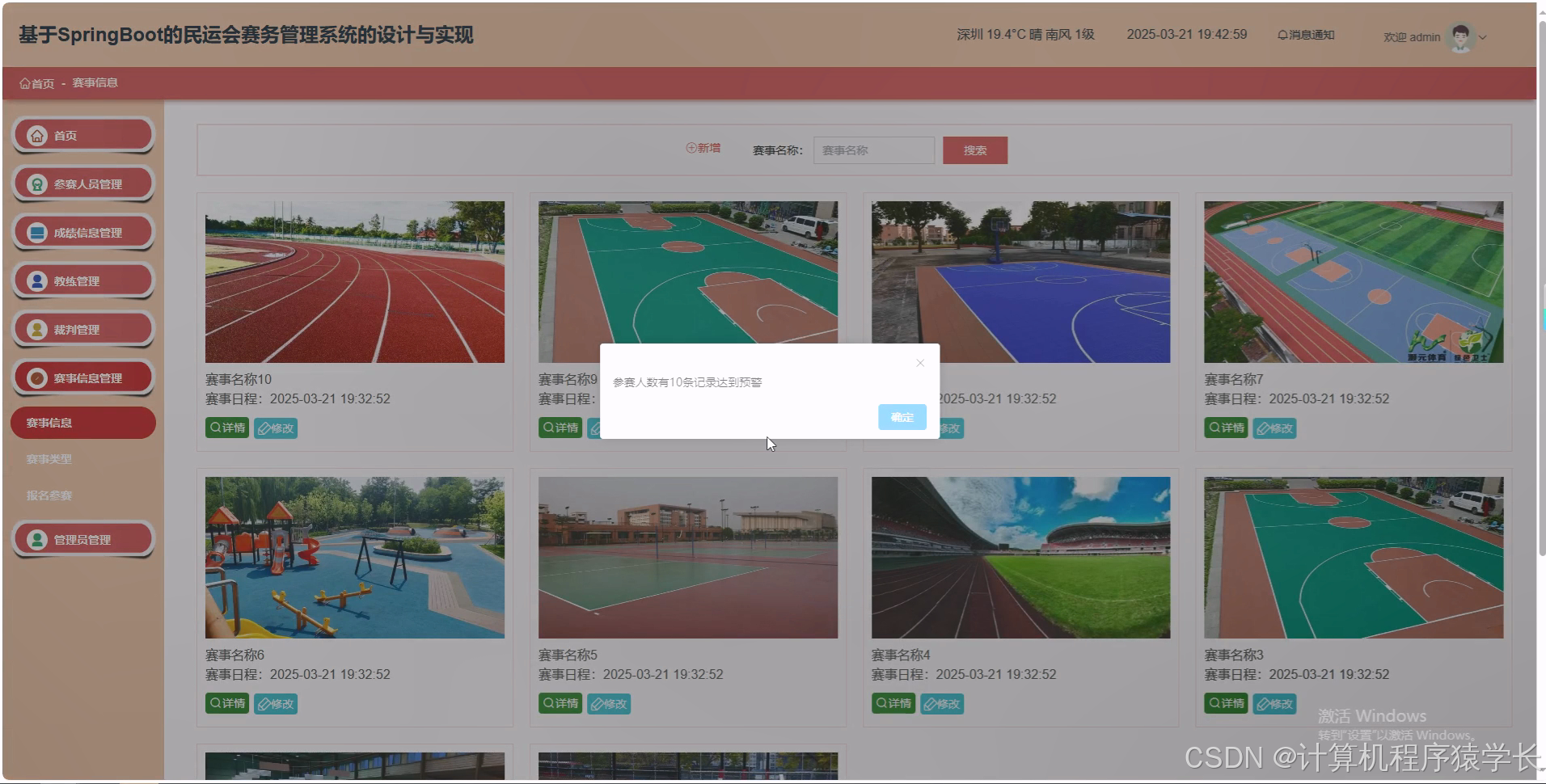This screenshot has width=1546, height=784.
Task: Click the green court image of 赛事名称3
Action: pyautogui.click(x=1354, y=558)
